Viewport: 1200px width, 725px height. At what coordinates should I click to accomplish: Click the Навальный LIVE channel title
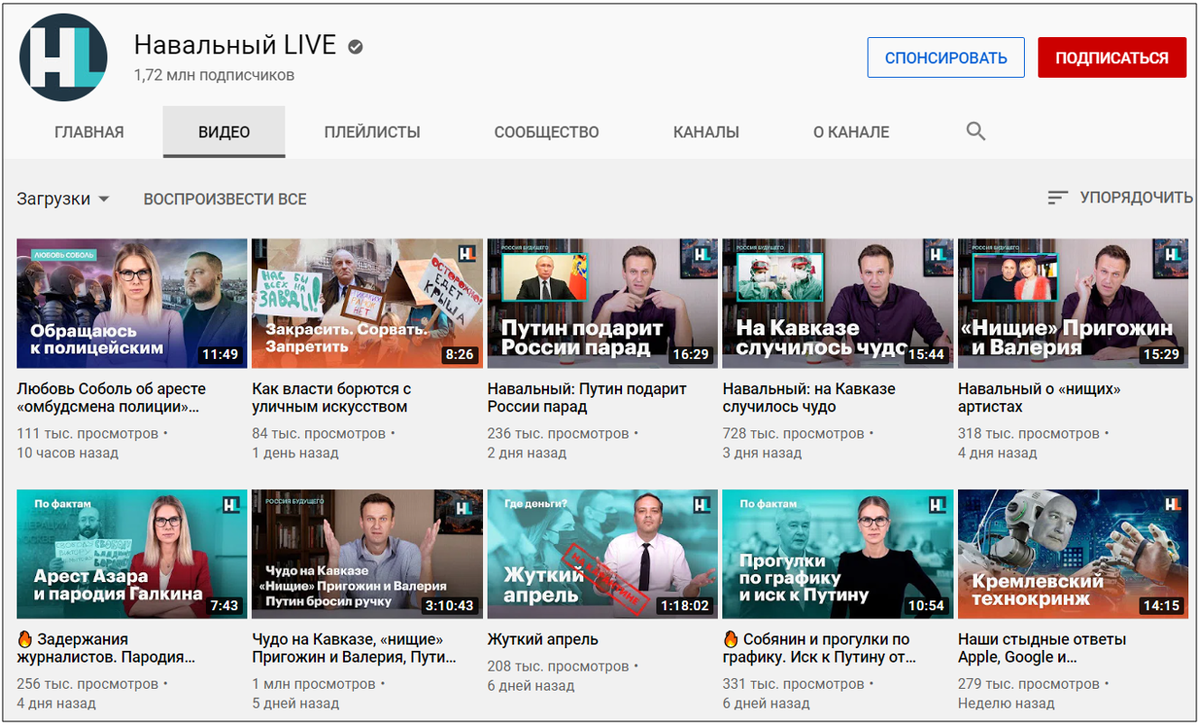[236, 46]
